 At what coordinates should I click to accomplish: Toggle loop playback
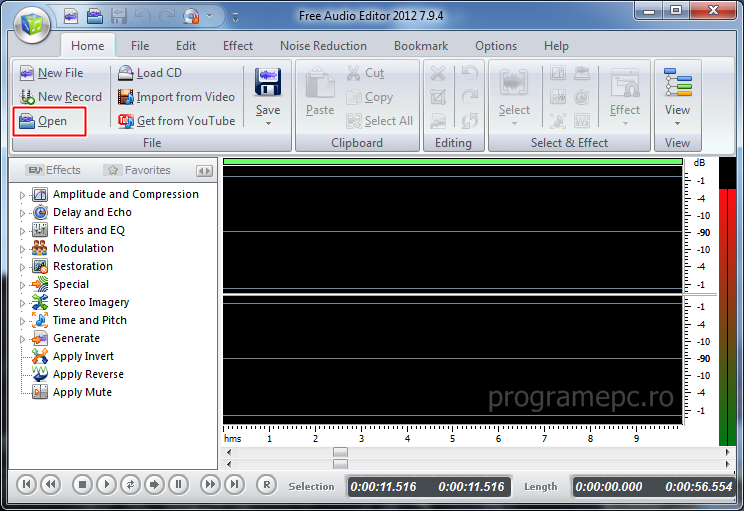(x=130, y=484)
